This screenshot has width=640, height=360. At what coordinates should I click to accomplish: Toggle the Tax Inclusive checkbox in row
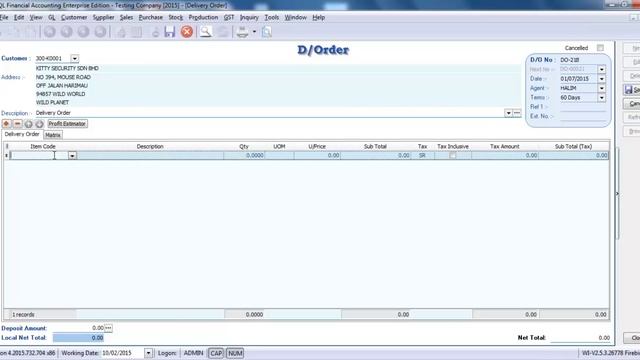coord(453,155)
